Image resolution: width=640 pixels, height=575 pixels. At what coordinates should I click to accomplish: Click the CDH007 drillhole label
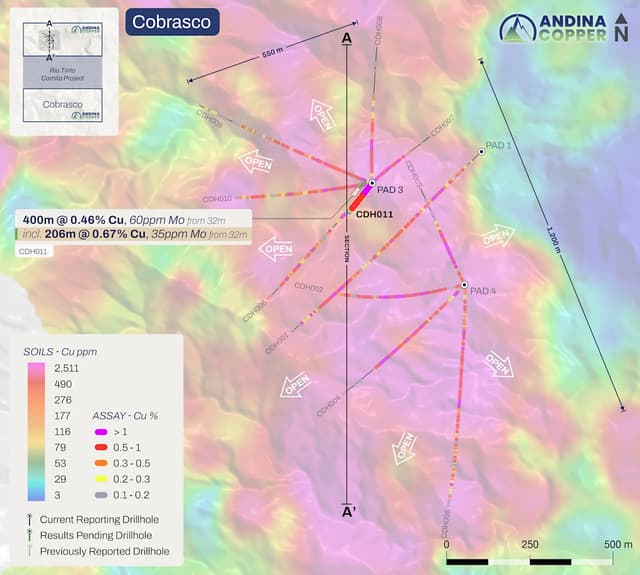[x=442, y=126]
